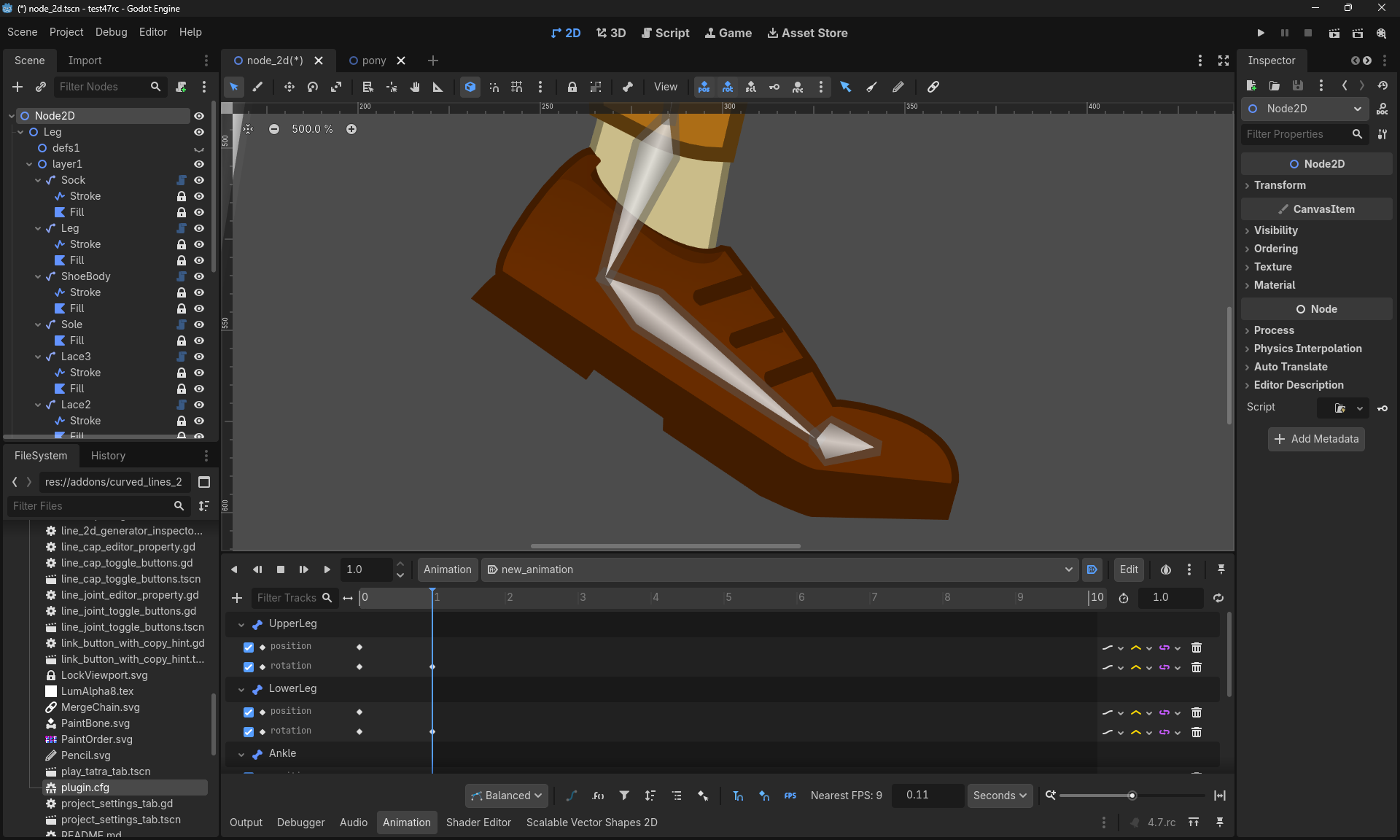Toggle LowerLeg rotation track checkbox
The height and width of the screenshot is (840, 1400).
pyautogui.click(x=249, y=732)
